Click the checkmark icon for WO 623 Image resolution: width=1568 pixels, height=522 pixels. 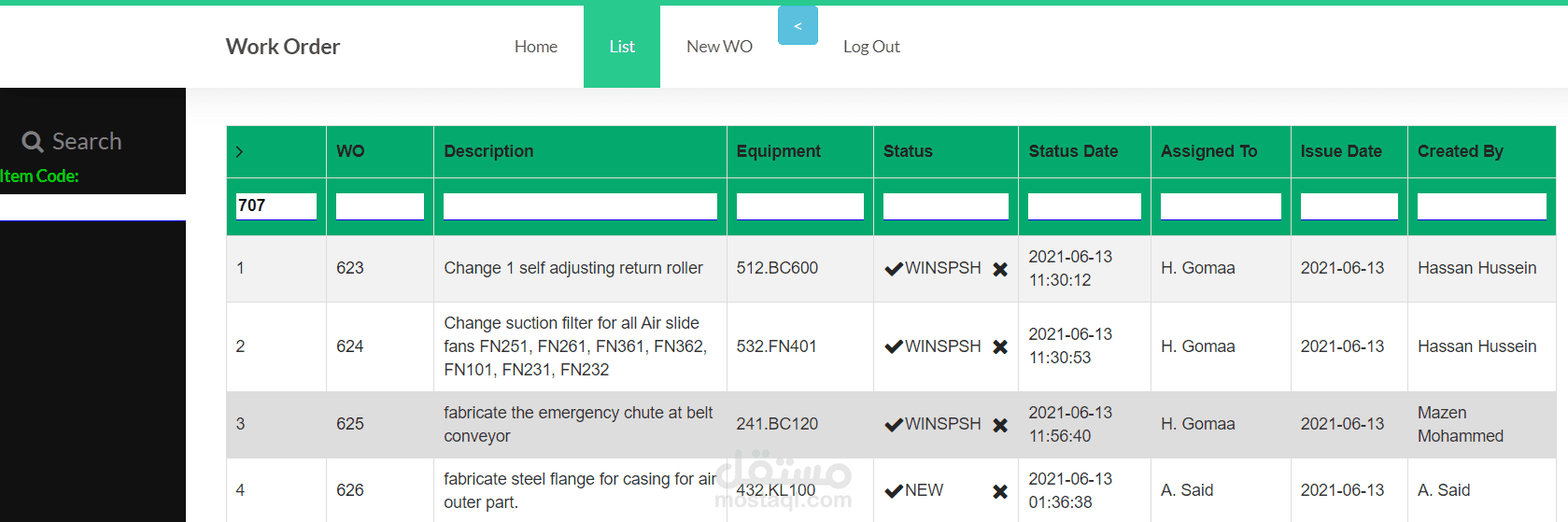(894, 269)
